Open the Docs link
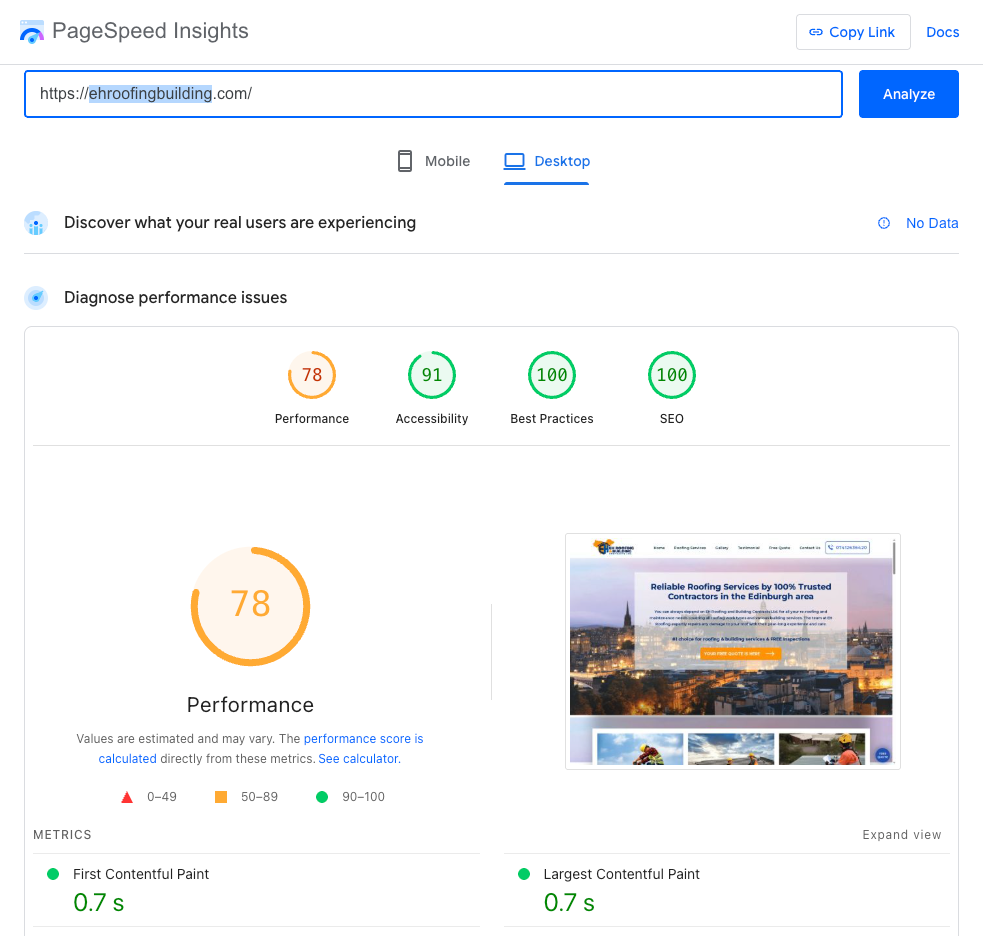Image resolution: width=983 pixels, height=936 pixels. (942, 32)
